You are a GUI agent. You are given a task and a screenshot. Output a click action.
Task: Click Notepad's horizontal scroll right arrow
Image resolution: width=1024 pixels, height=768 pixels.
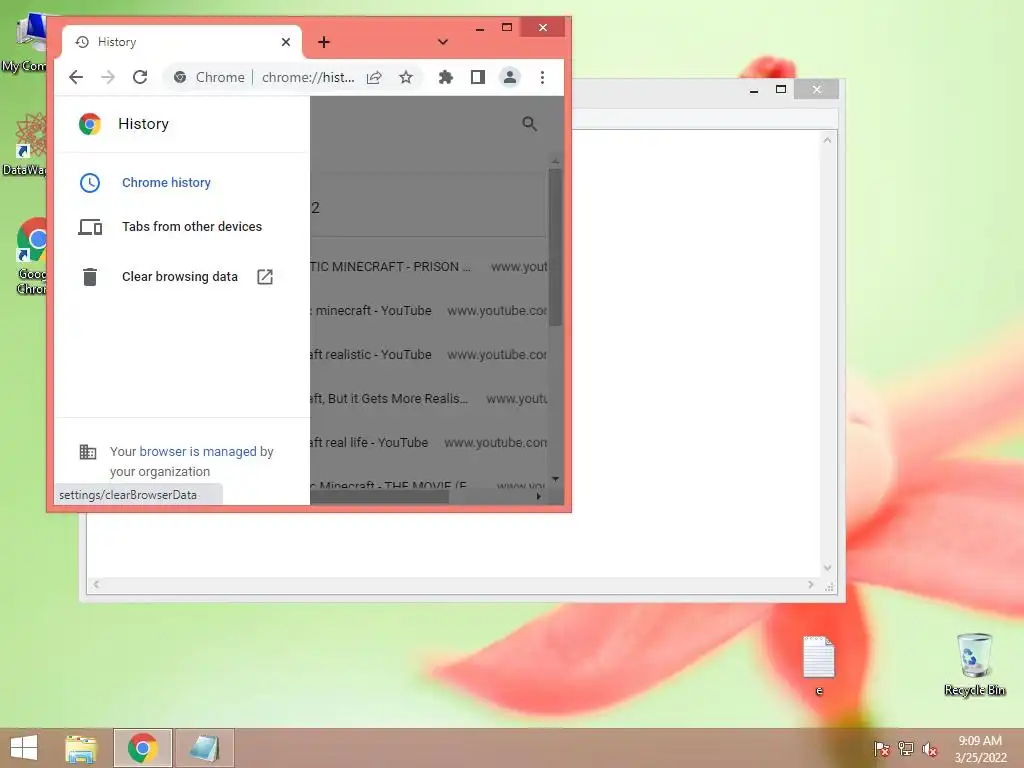[x=811, y=584]
